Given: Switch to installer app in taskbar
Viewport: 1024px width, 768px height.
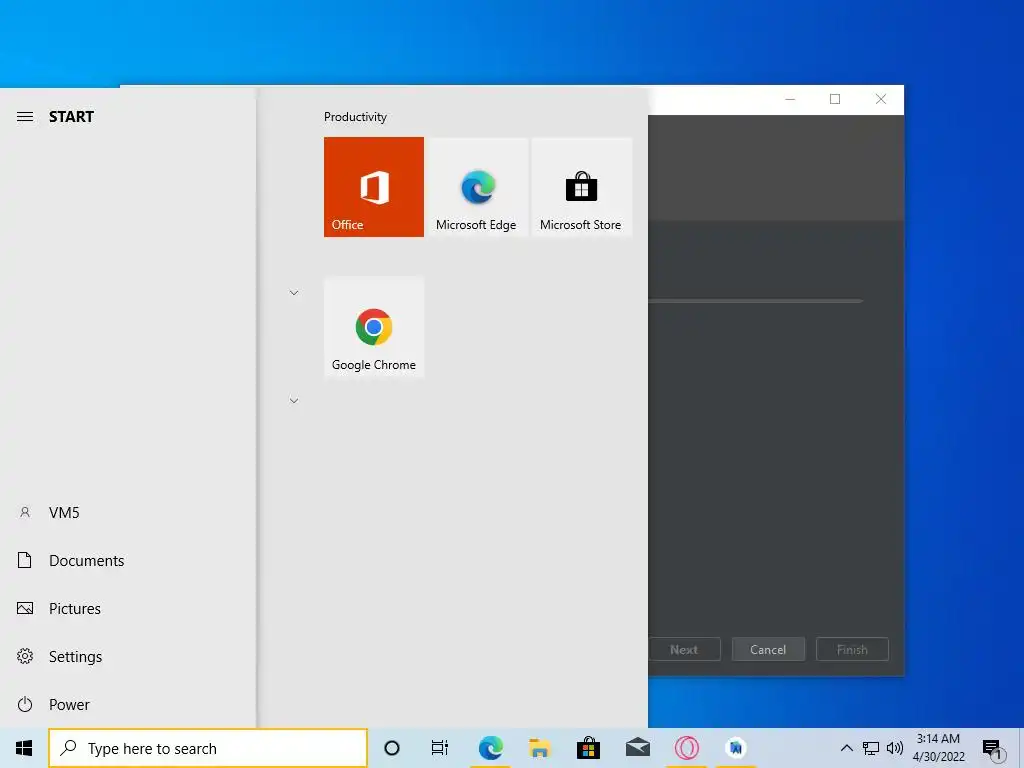Looking at the screenshot, I should click(735, 748).
